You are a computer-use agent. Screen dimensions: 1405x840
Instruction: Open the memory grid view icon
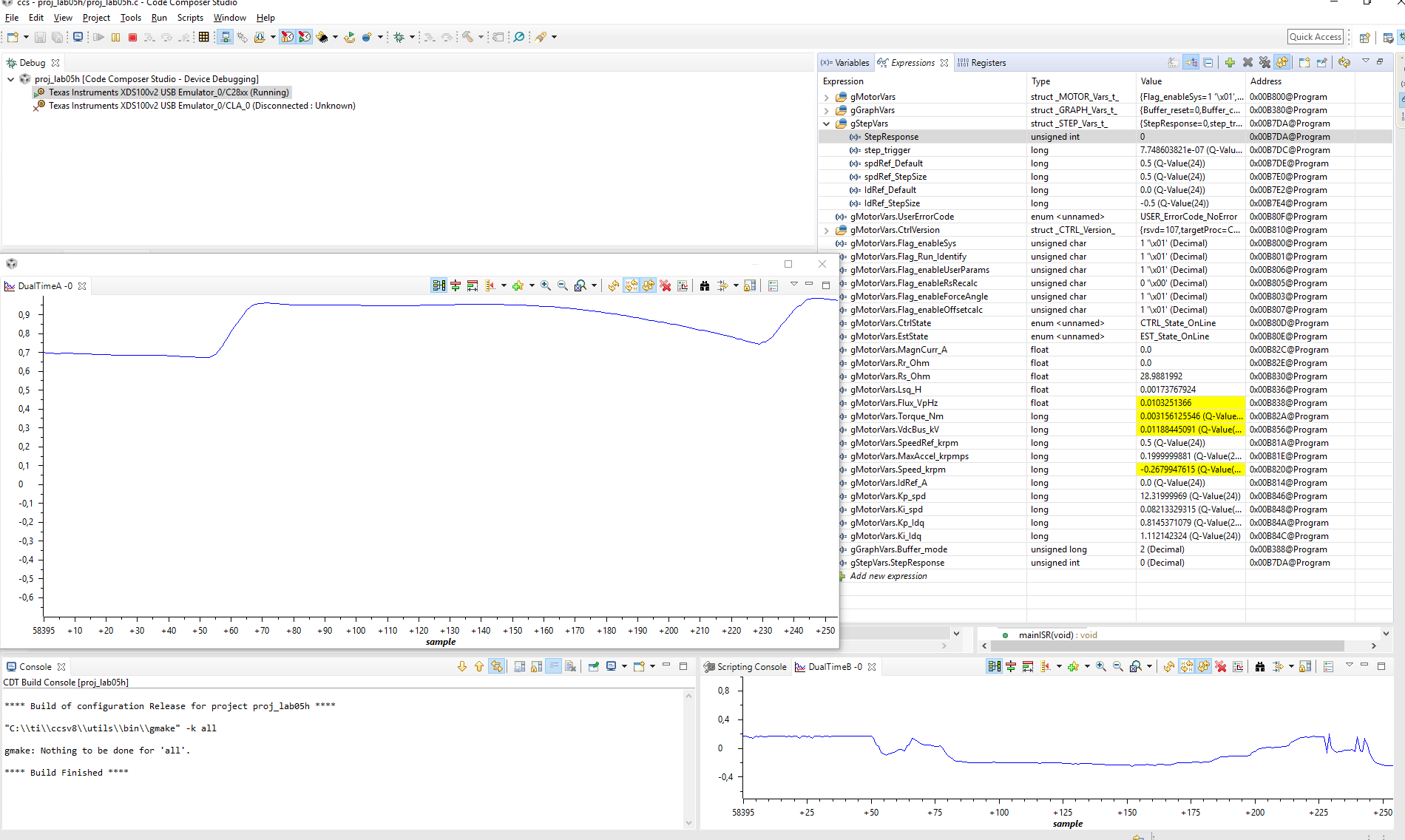(204, 37)
